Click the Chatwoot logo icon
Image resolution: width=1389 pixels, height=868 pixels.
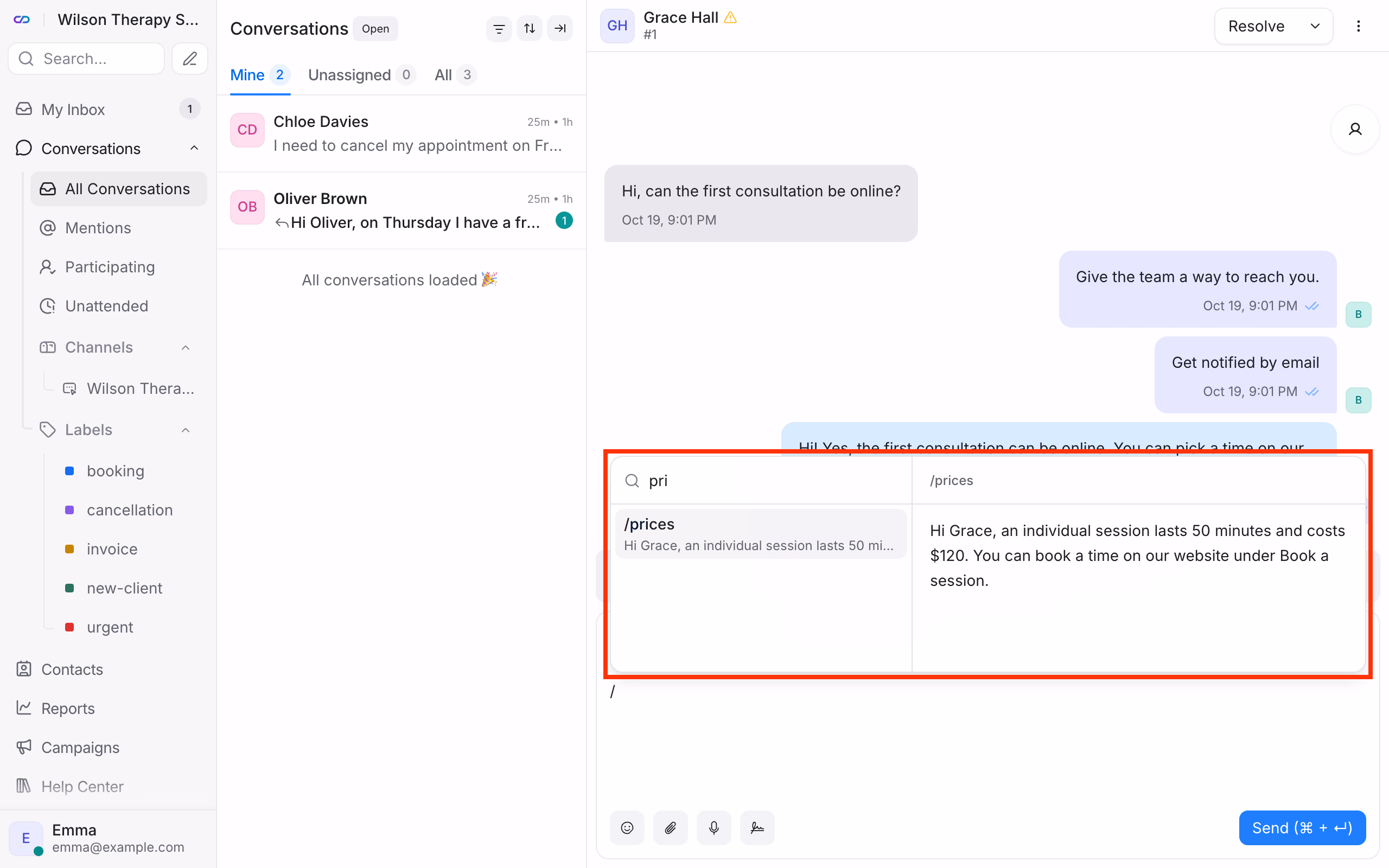(22, 20)
